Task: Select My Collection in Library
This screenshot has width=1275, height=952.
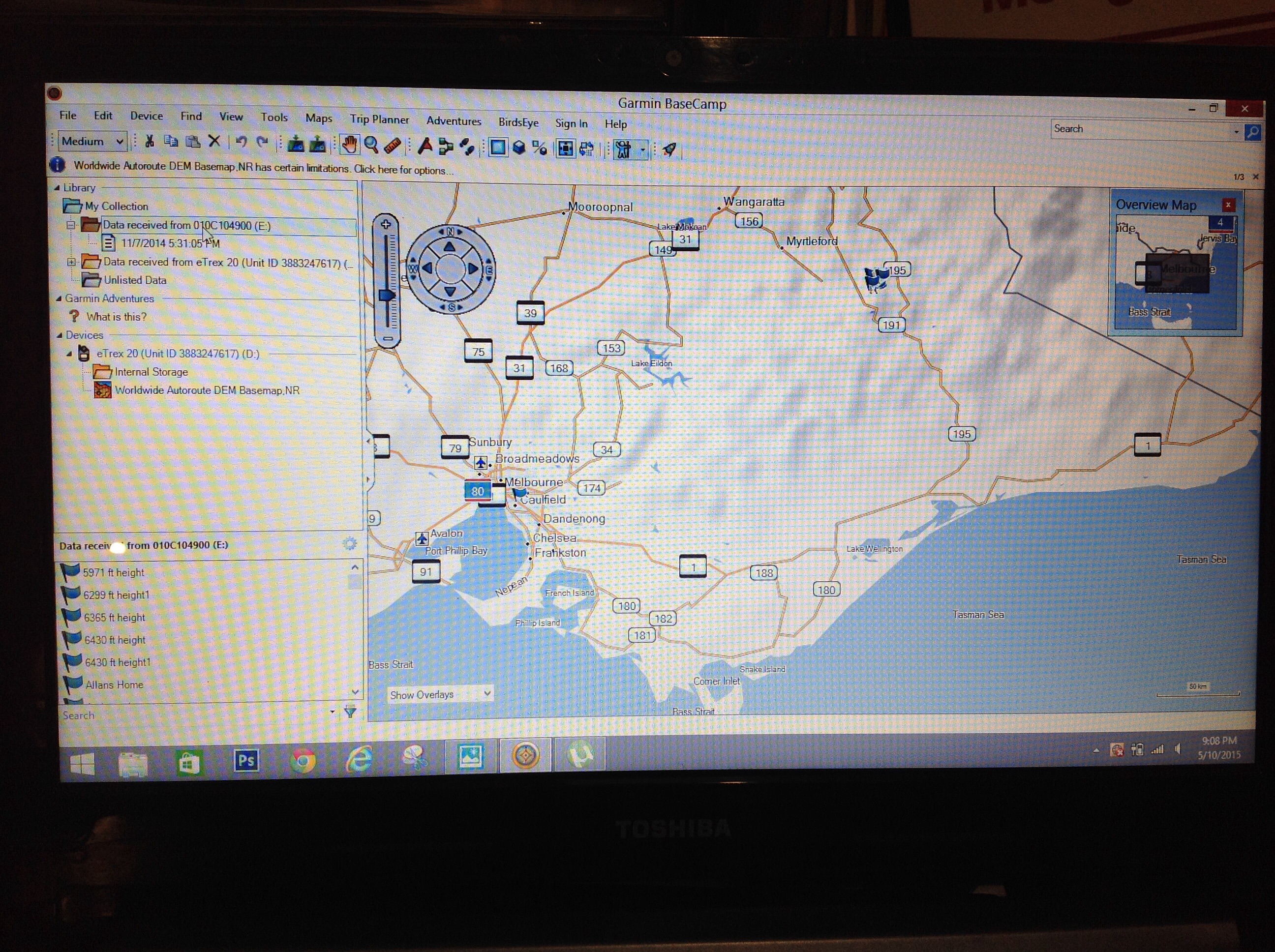Action: (x=117, y=206)
